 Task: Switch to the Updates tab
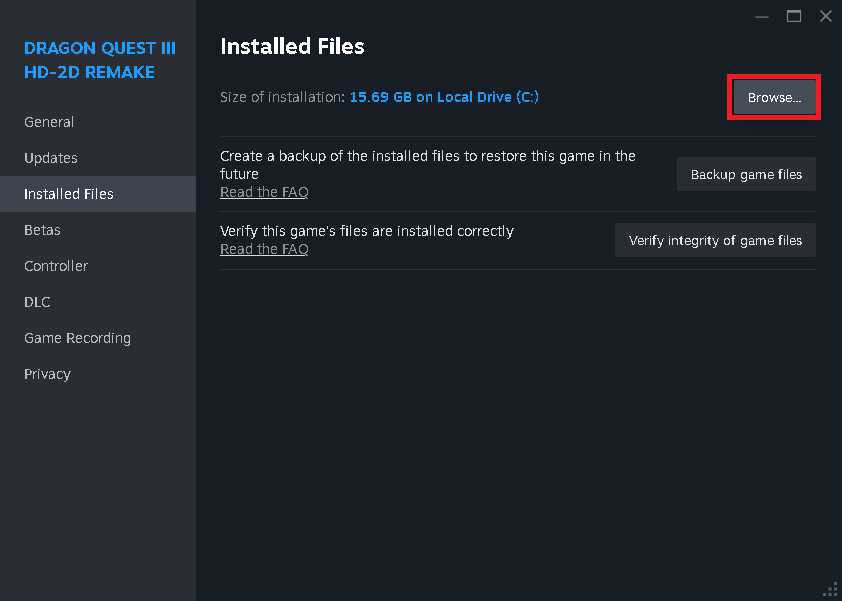(51, 158)
